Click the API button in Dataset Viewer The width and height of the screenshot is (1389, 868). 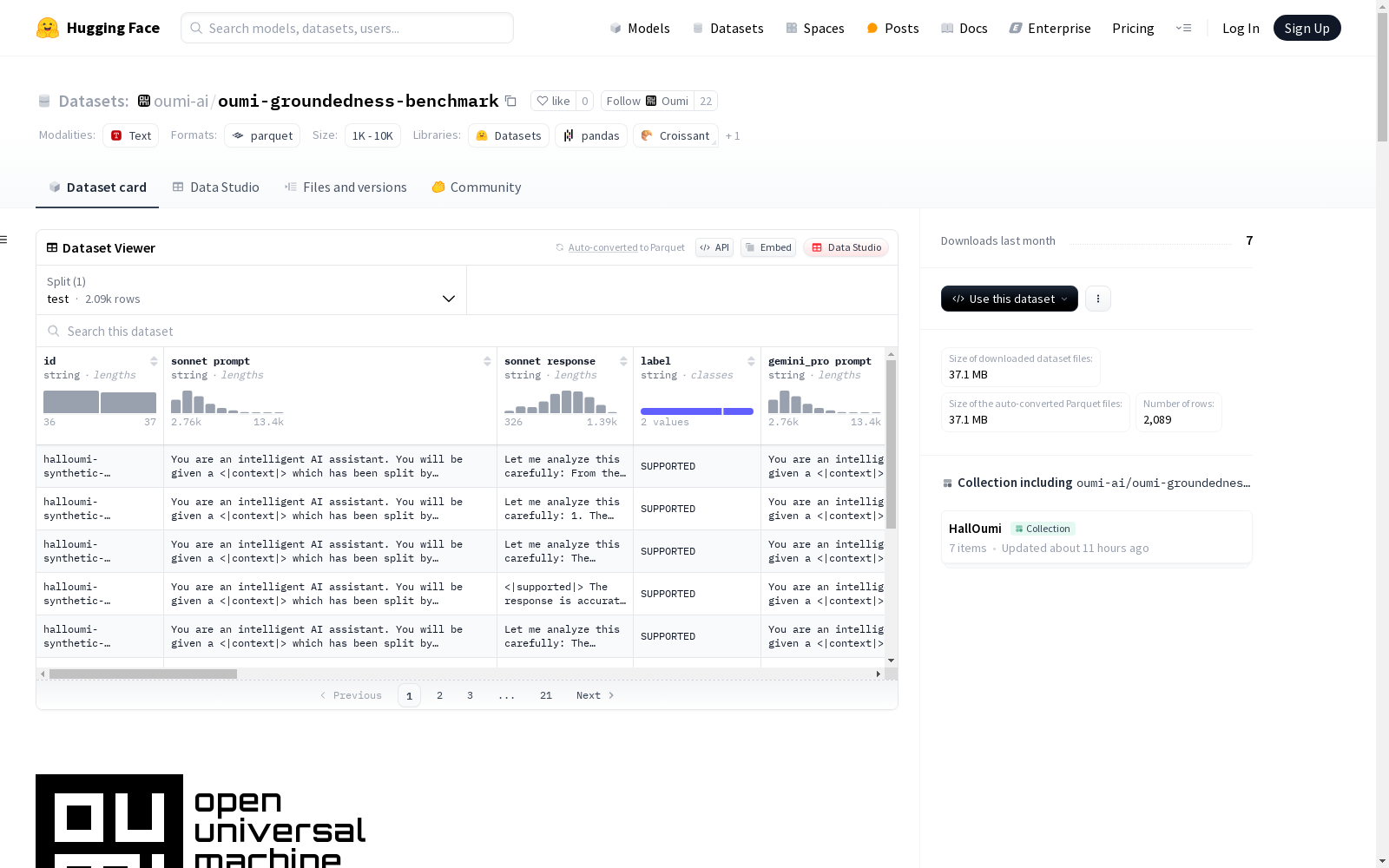714,247
